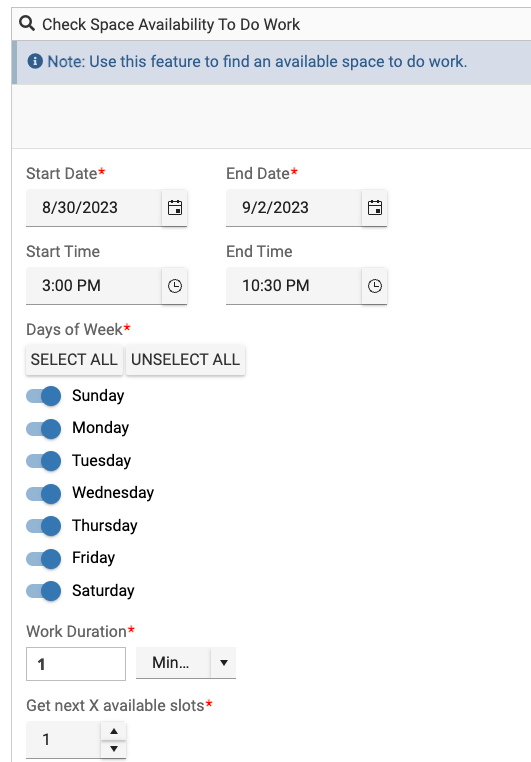
Task: Click the info icon beside the note
Action: (x=34, y=61)
